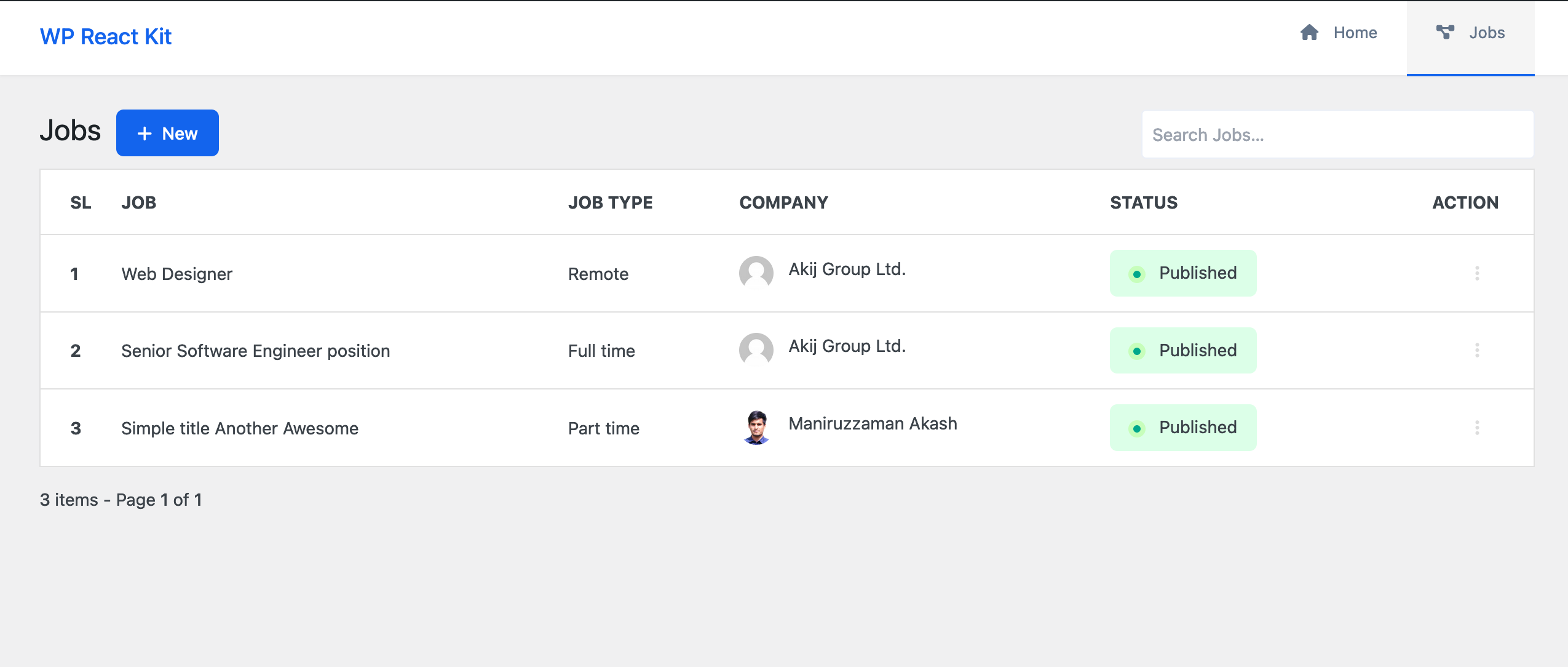Screen dimensions: 1568x667
Task: Open action menu for Simple title Another Awesome
Action: pos(1477,428)
